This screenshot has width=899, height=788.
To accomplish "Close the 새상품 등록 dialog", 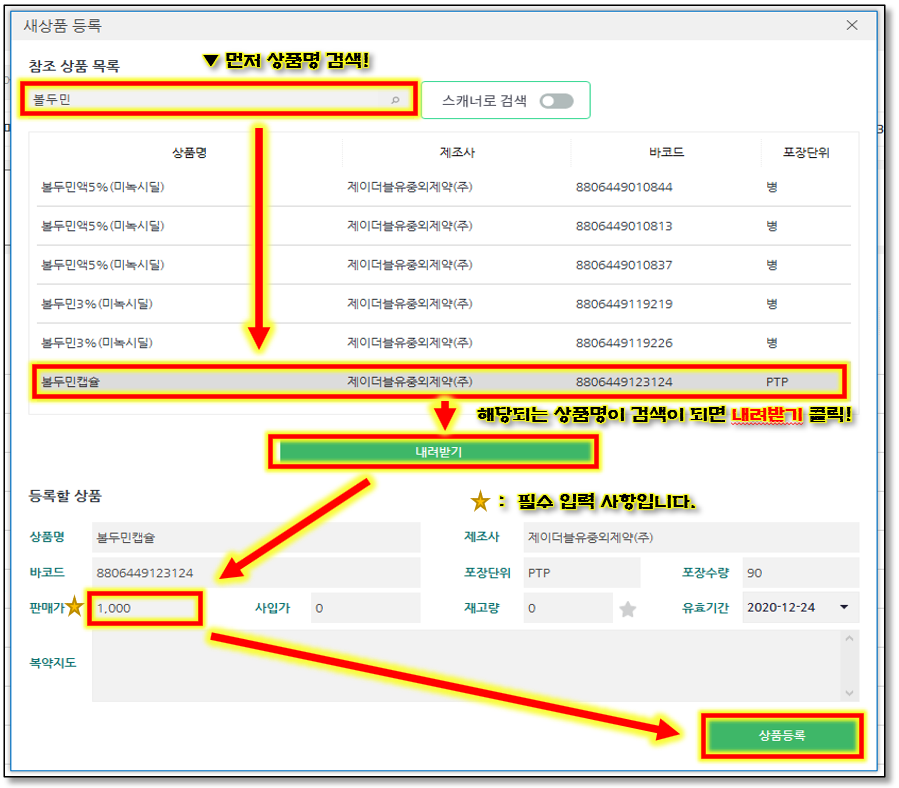I will click(x=852, y=25).
